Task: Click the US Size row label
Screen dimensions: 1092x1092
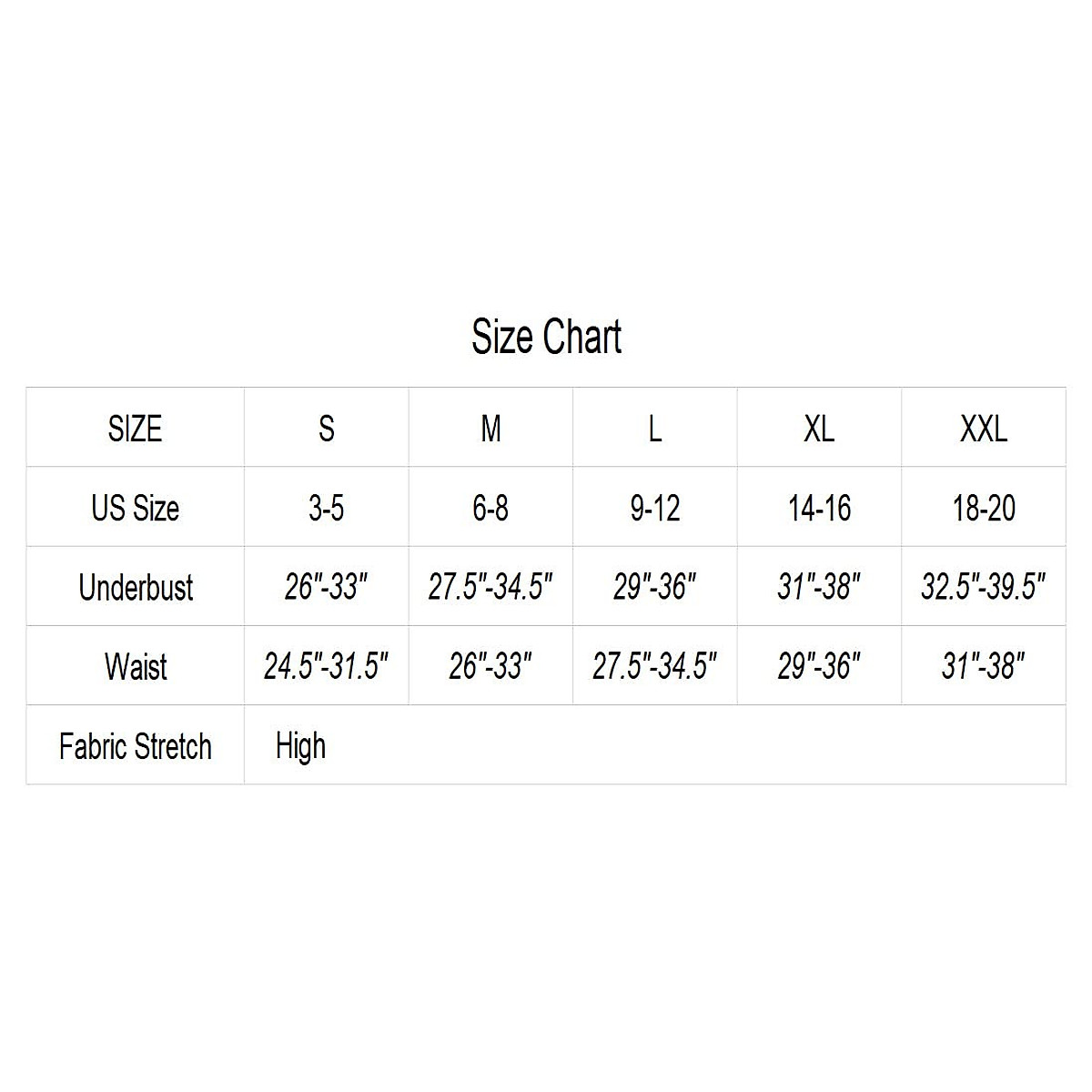Action: coord(135,508)
